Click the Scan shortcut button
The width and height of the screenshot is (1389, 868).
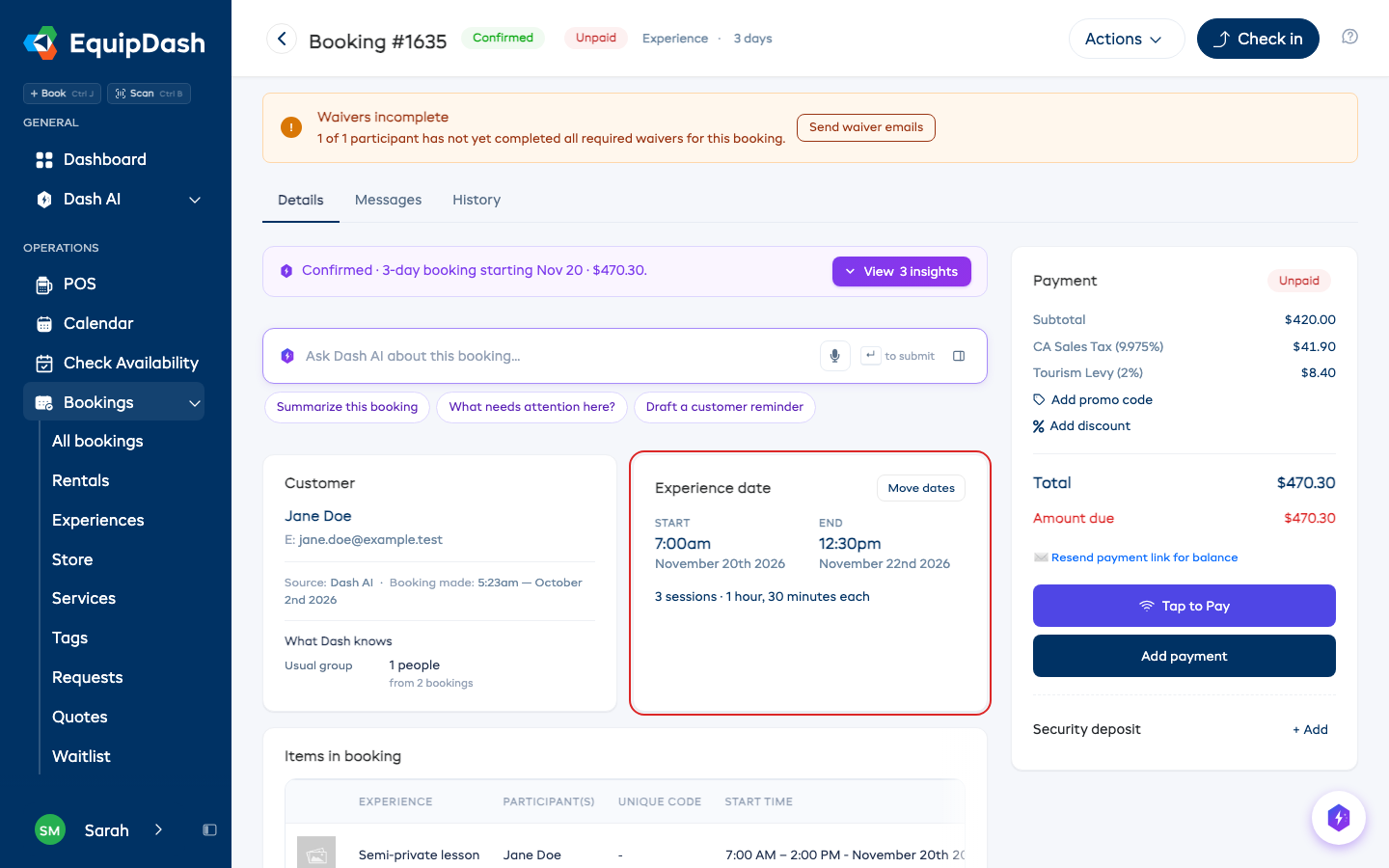(x=149, y=94)
